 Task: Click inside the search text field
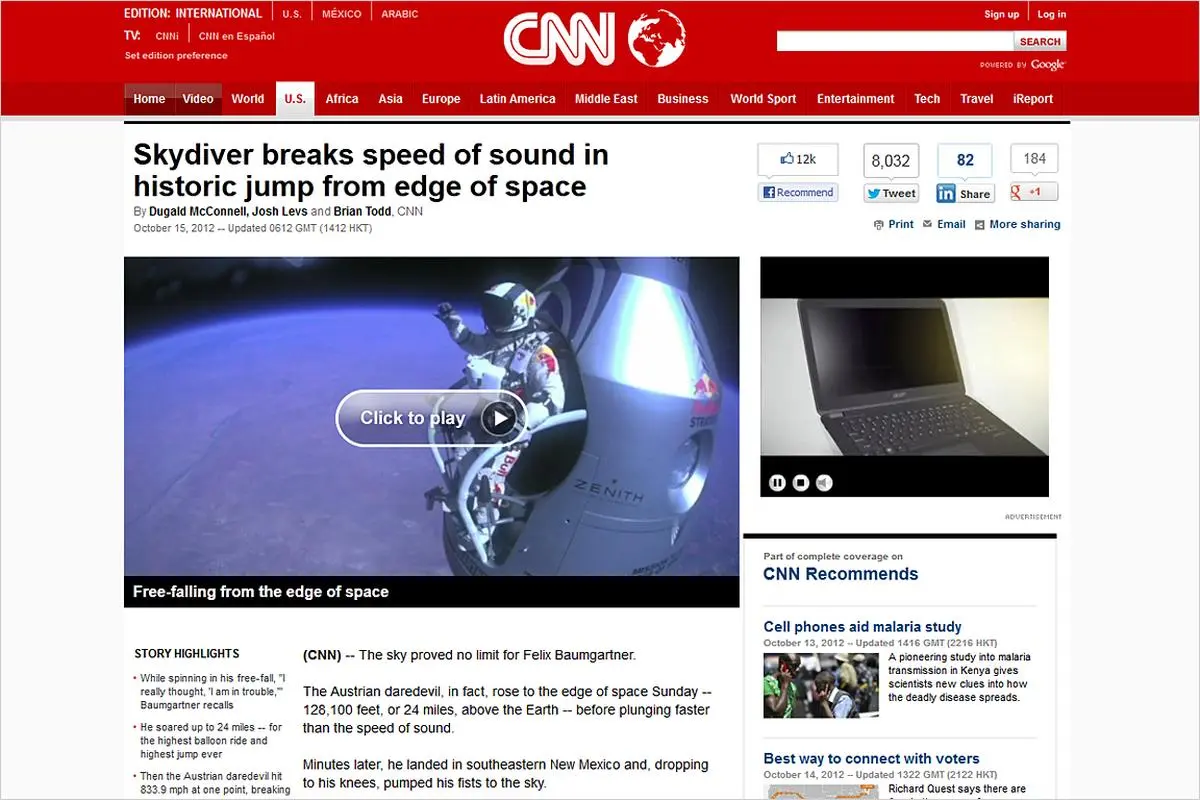895,41
